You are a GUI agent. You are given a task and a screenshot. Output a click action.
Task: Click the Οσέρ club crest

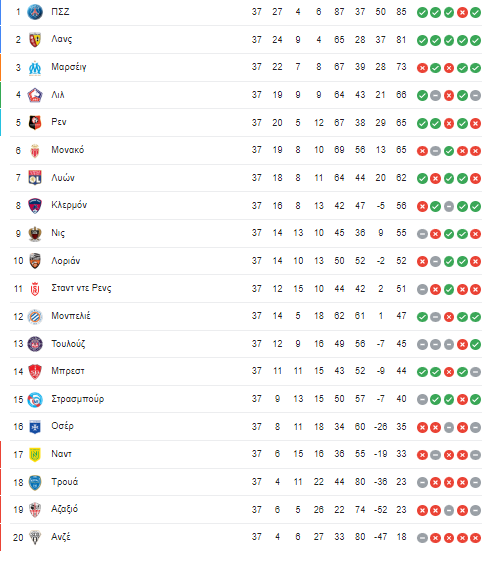[35, 427]
